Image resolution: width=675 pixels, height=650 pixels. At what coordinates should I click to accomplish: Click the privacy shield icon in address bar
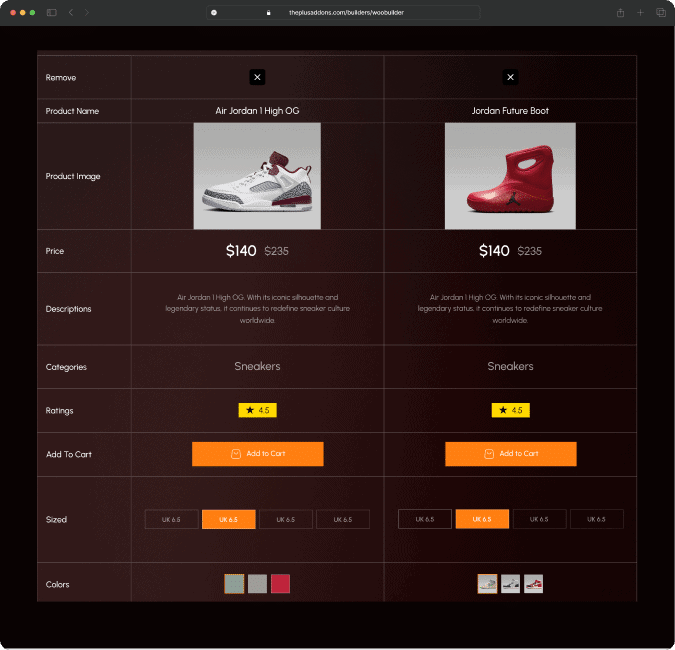(x=214, y=12)
